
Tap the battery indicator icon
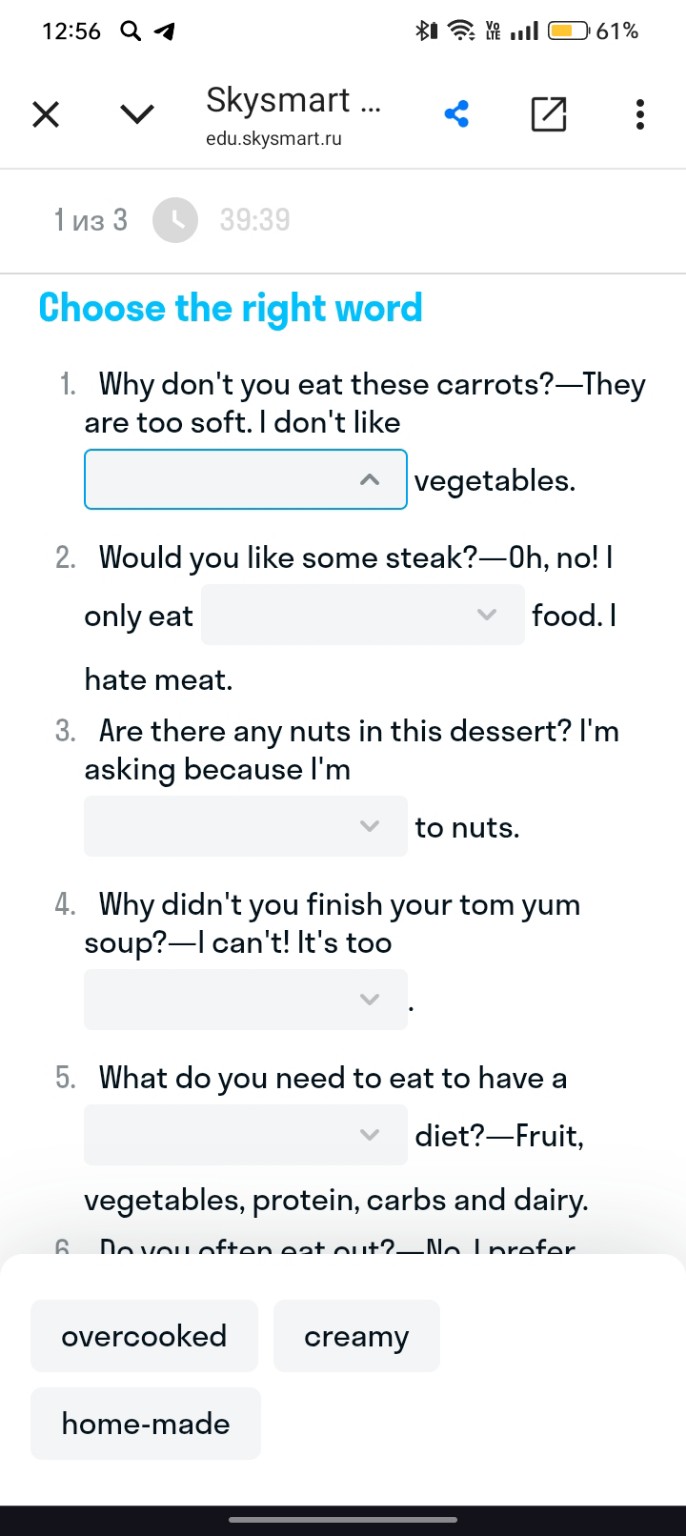[x=567, y=31]
